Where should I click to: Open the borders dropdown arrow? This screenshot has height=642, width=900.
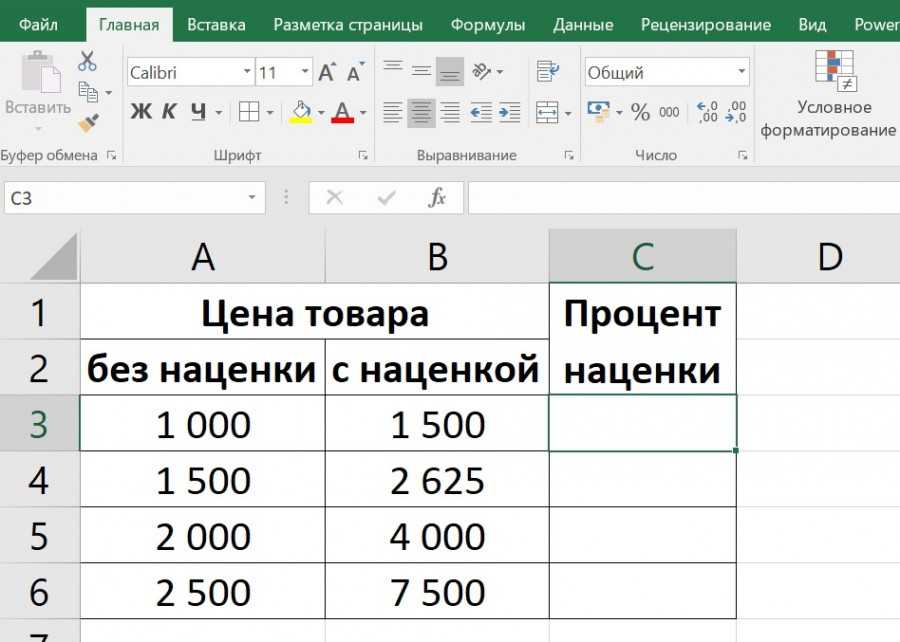(x=270, y=113)
